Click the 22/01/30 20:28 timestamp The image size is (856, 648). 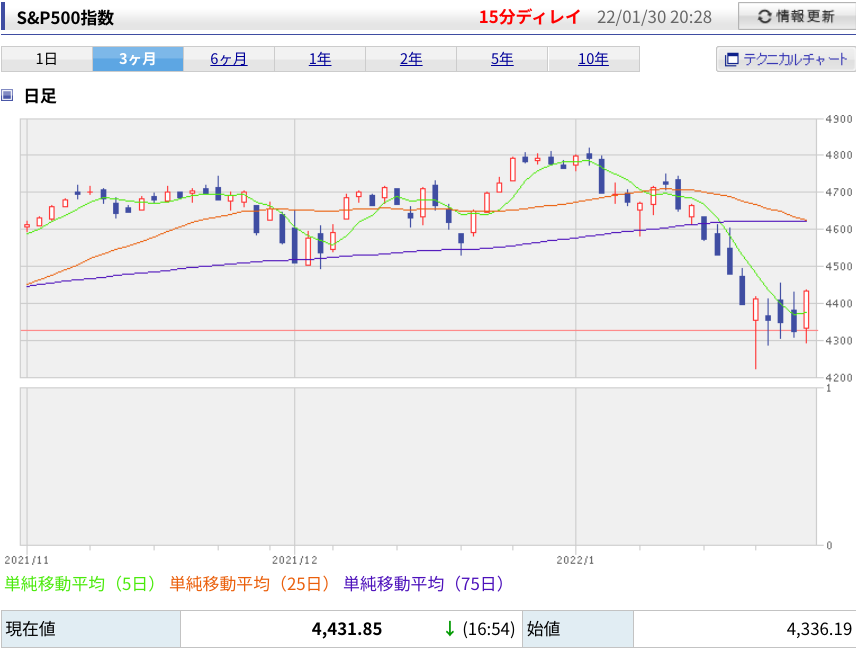[654, 17]
